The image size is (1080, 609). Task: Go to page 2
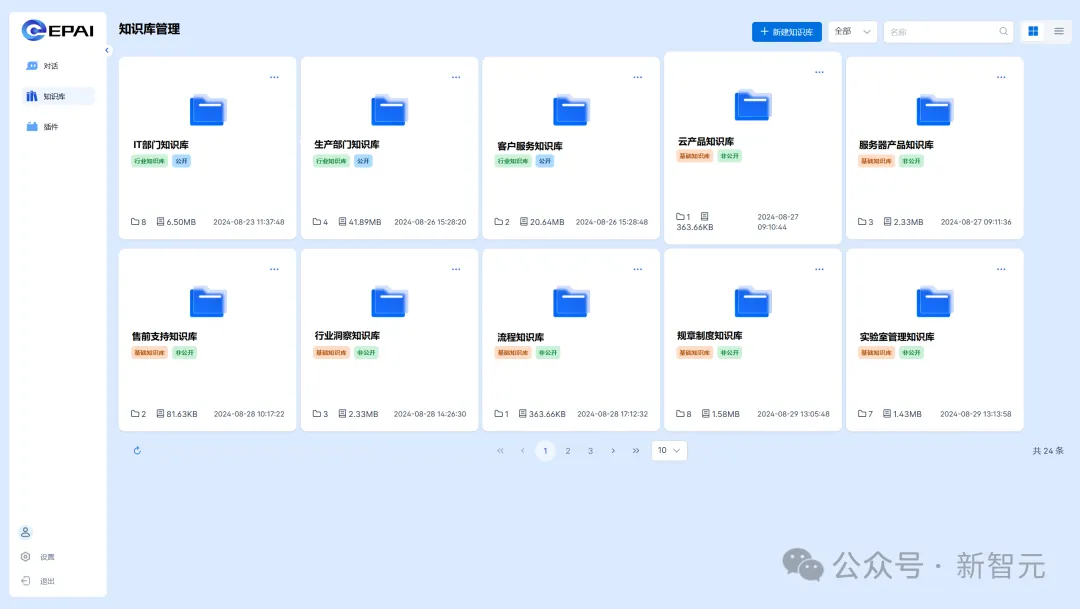pos(568,451)
